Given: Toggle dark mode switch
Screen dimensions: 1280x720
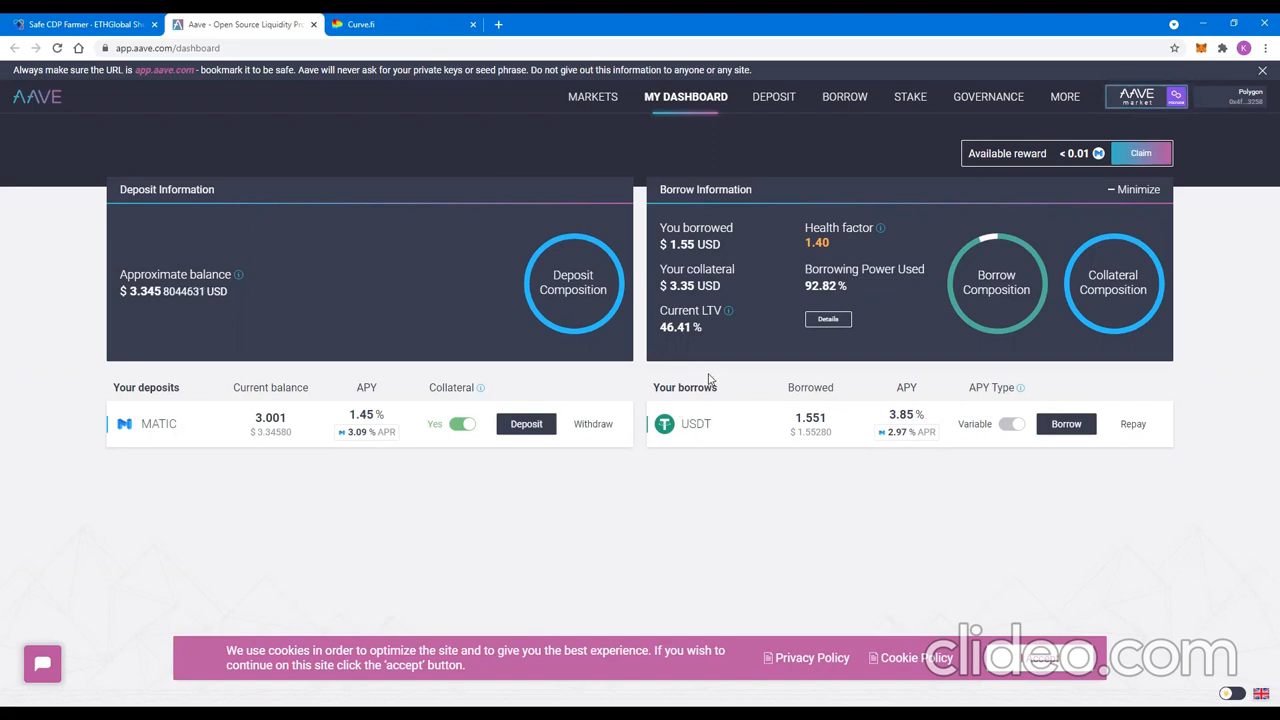Looking at the screenshot, I should (1232, 694).
